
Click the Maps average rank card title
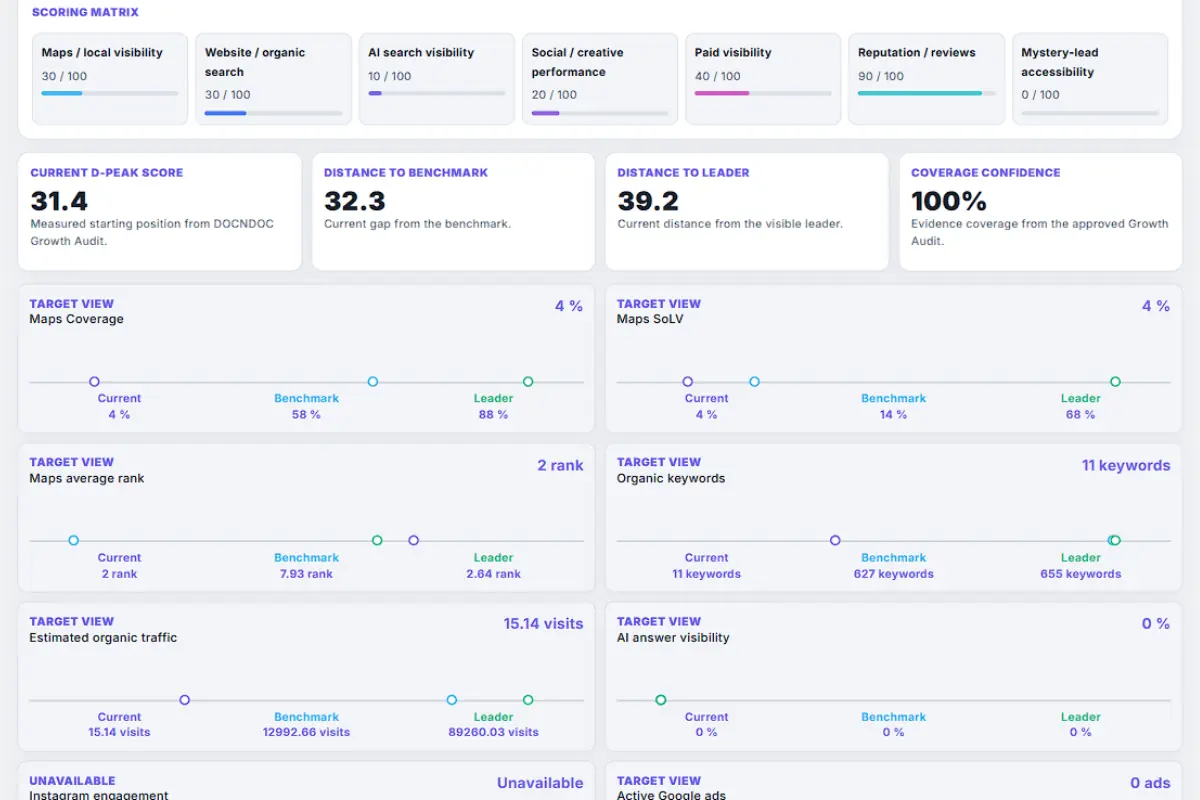(87, 478)
